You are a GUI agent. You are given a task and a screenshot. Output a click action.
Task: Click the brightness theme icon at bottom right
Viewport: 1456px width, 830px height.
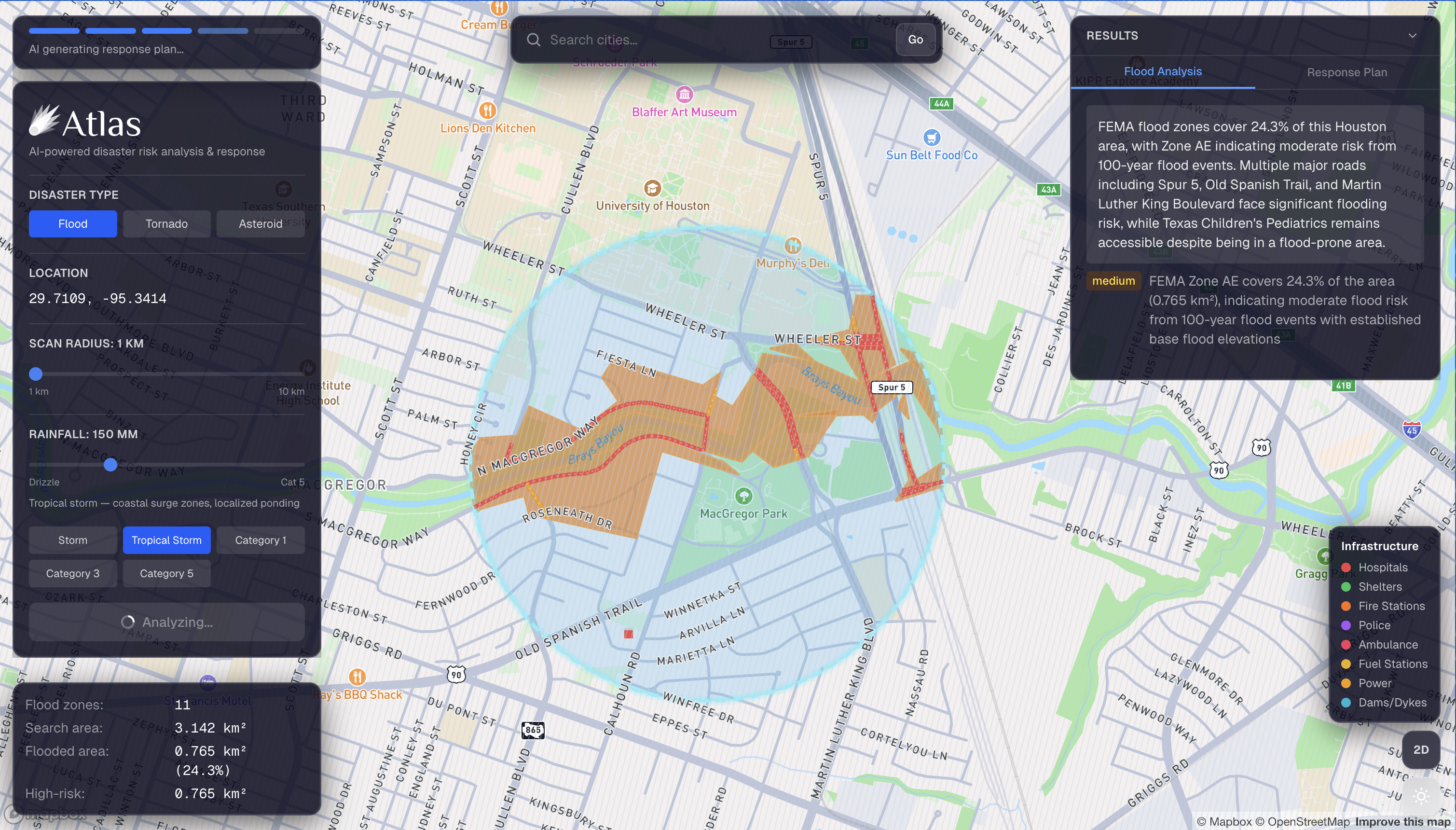[x=1421, y=796]
